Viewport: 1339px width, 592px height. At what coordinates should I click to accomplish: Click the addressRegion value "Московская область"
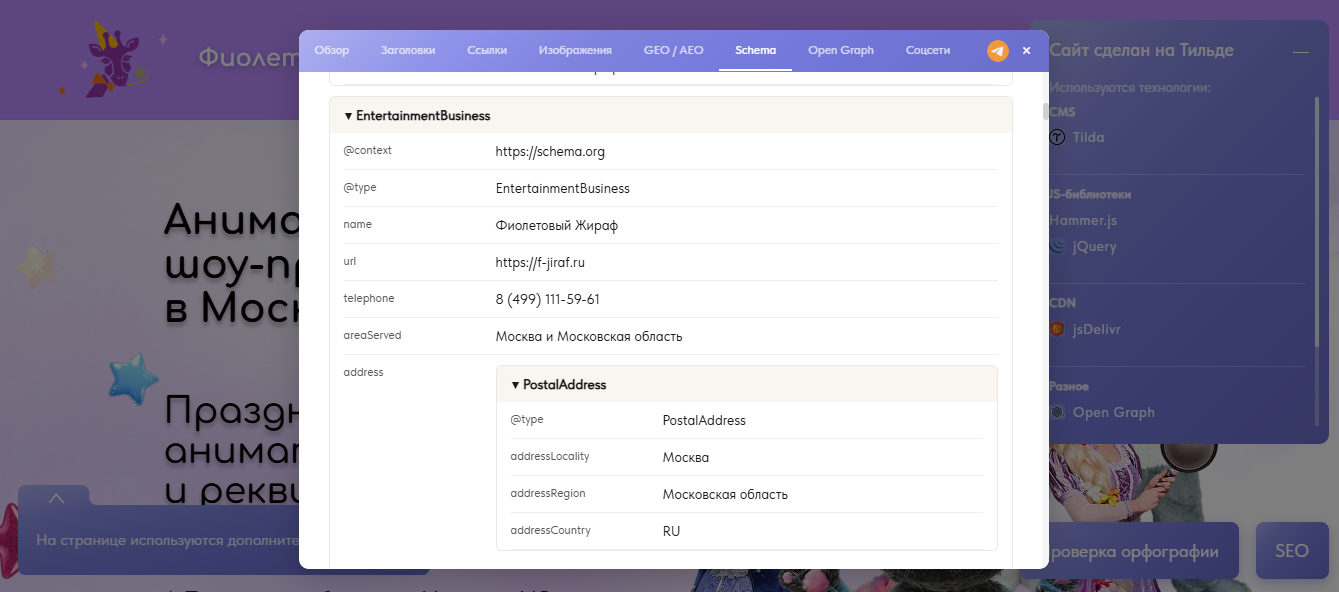[x=725, y=495]
